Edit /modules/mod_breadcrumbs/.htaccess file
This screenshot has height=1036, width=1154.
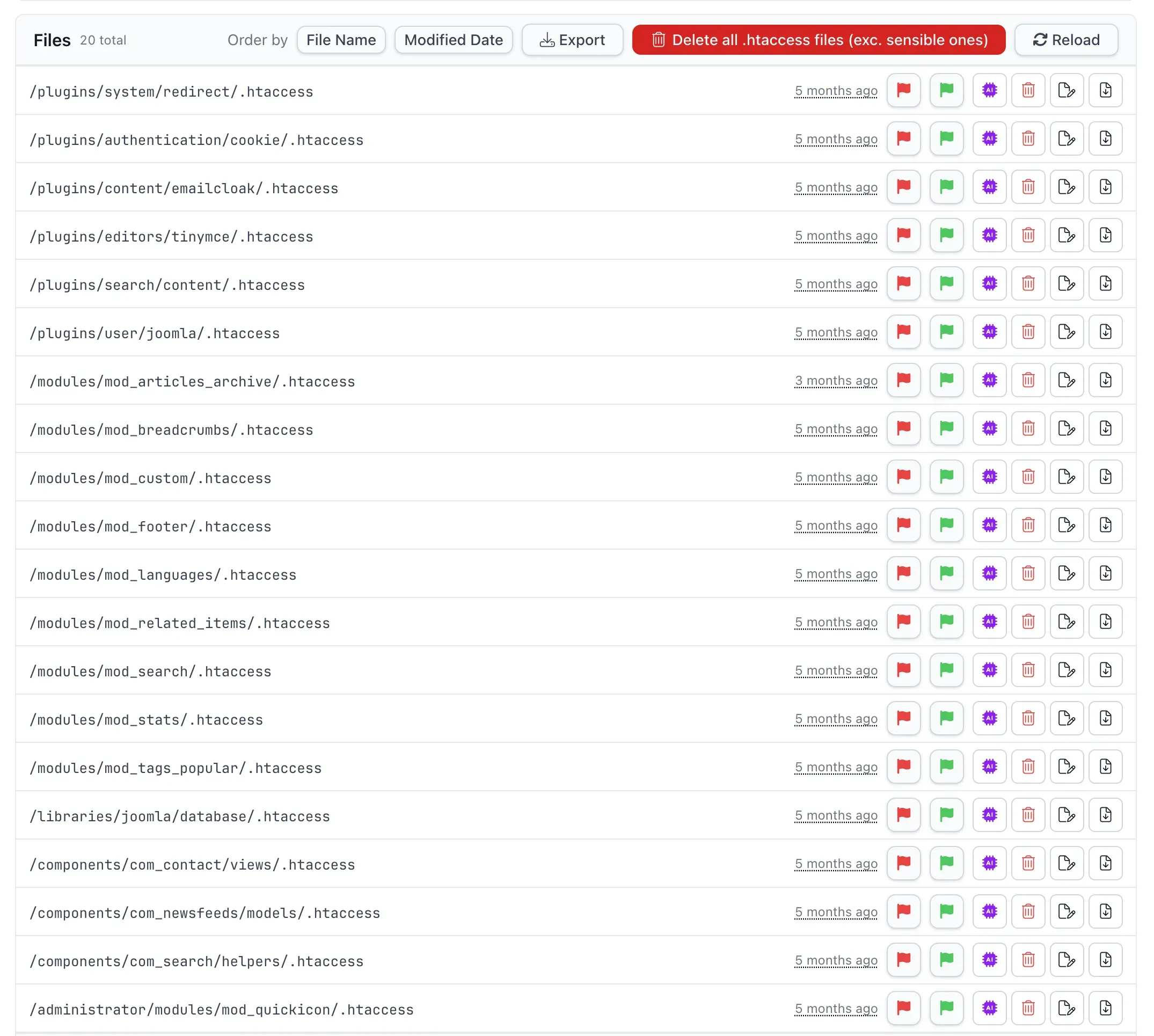(1067, 429)
